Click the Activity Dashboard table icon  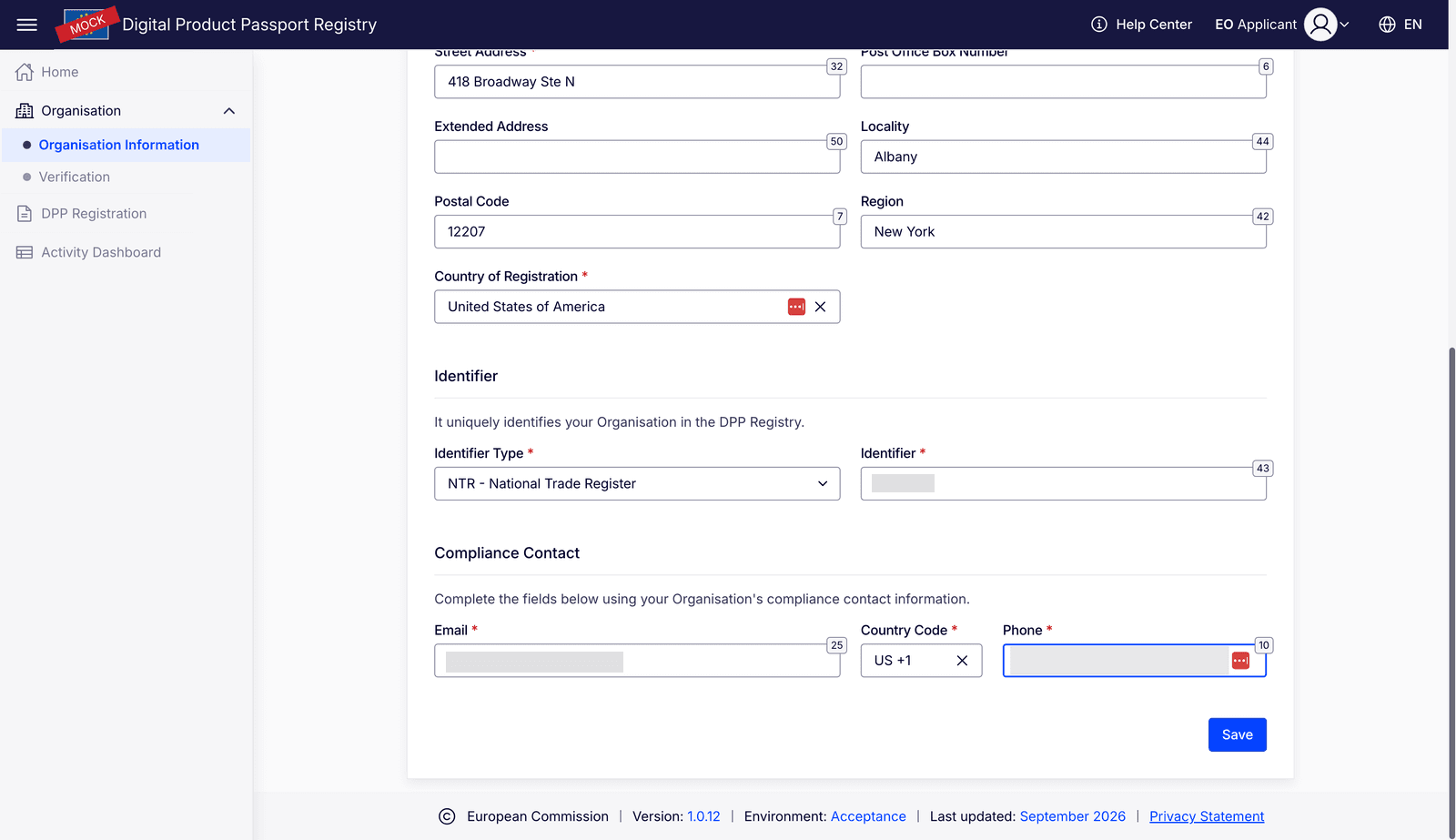[25, 252]
